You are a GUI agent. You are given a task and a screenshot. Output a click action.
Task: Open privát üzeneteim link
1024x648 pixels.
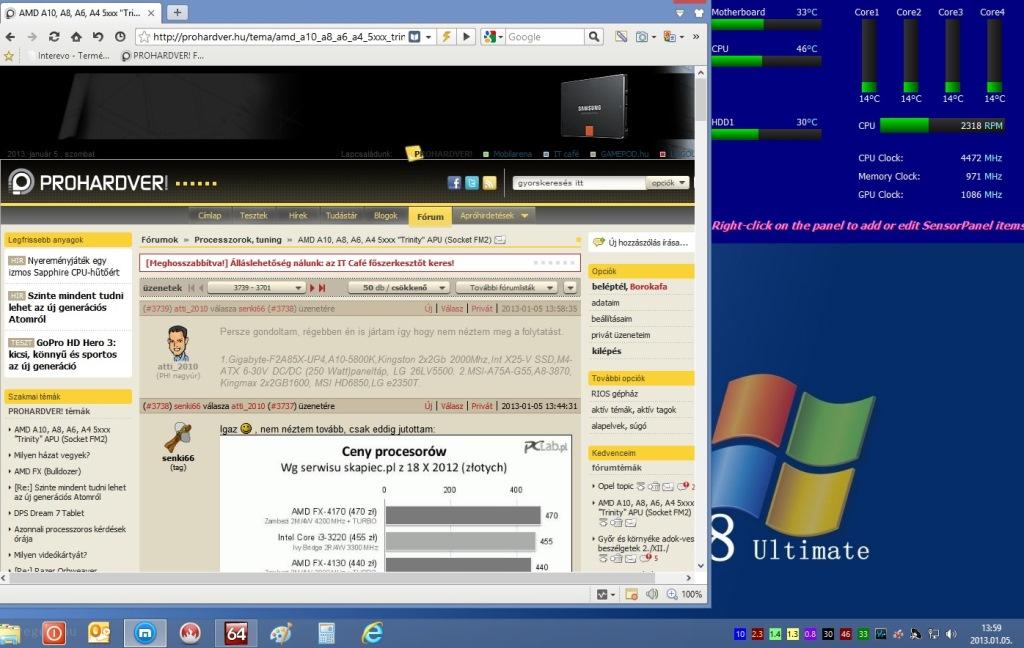pos(620,334)
